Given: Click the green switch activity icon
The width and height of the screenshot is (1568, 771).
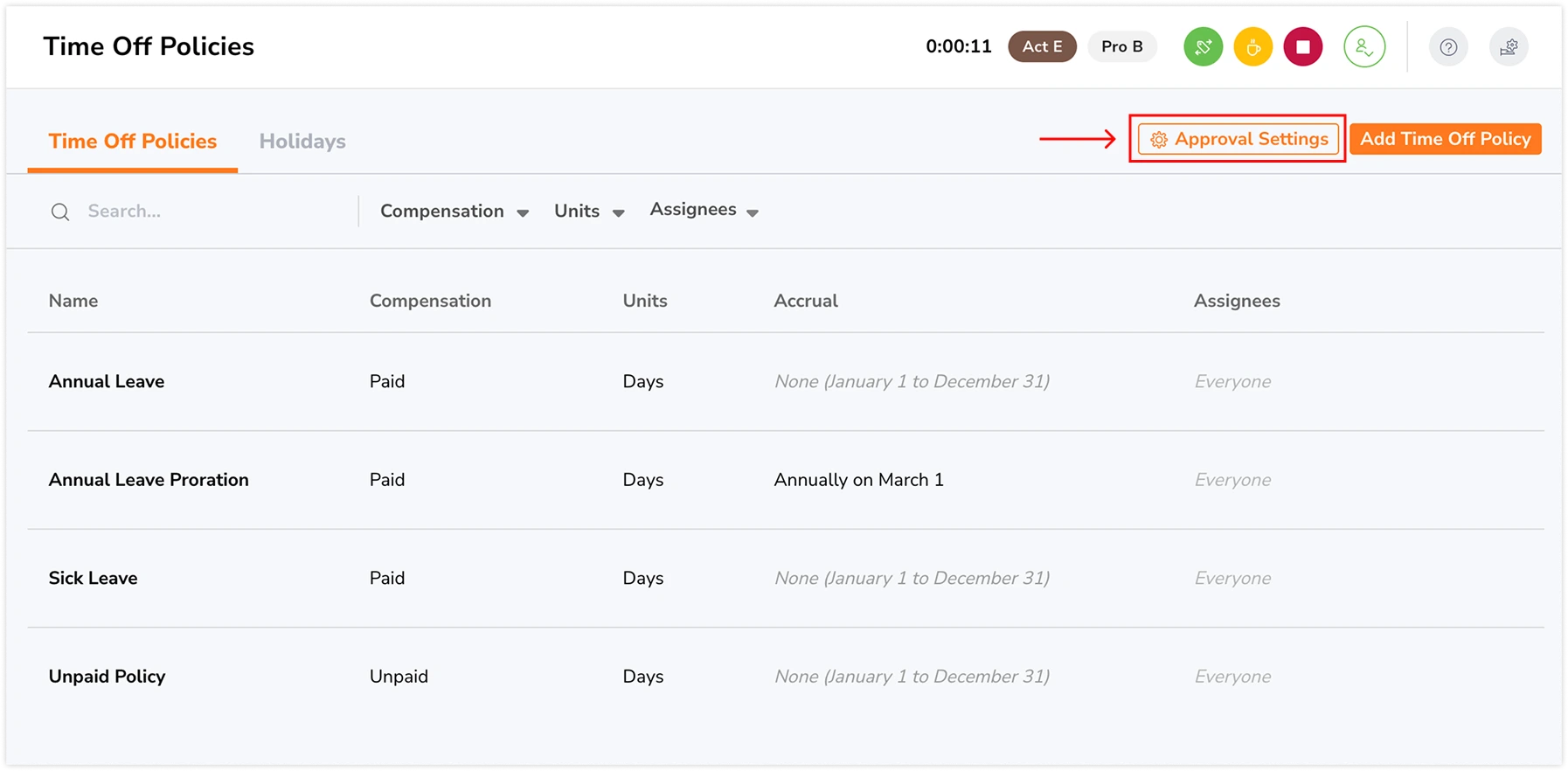Looking at the screenshot, I should [1203, 47].
